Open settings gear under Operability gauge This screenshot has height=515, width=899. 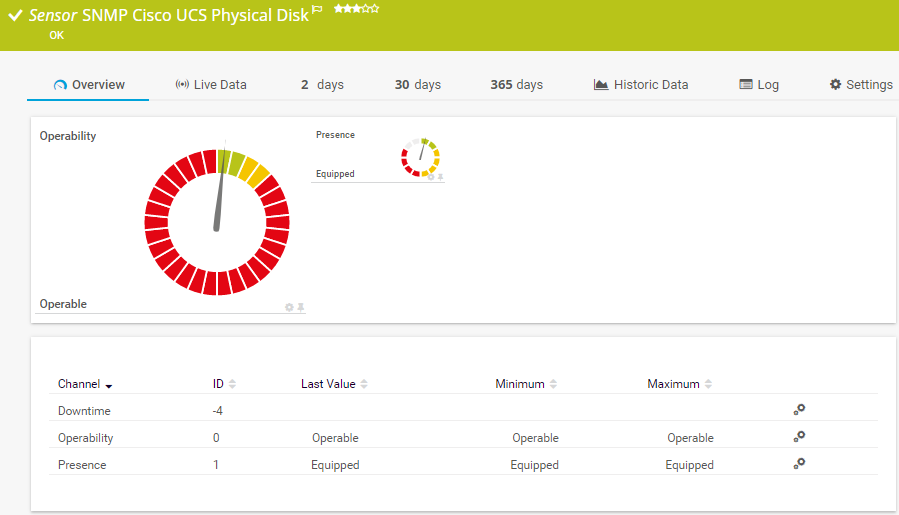(x=289, y=307)
